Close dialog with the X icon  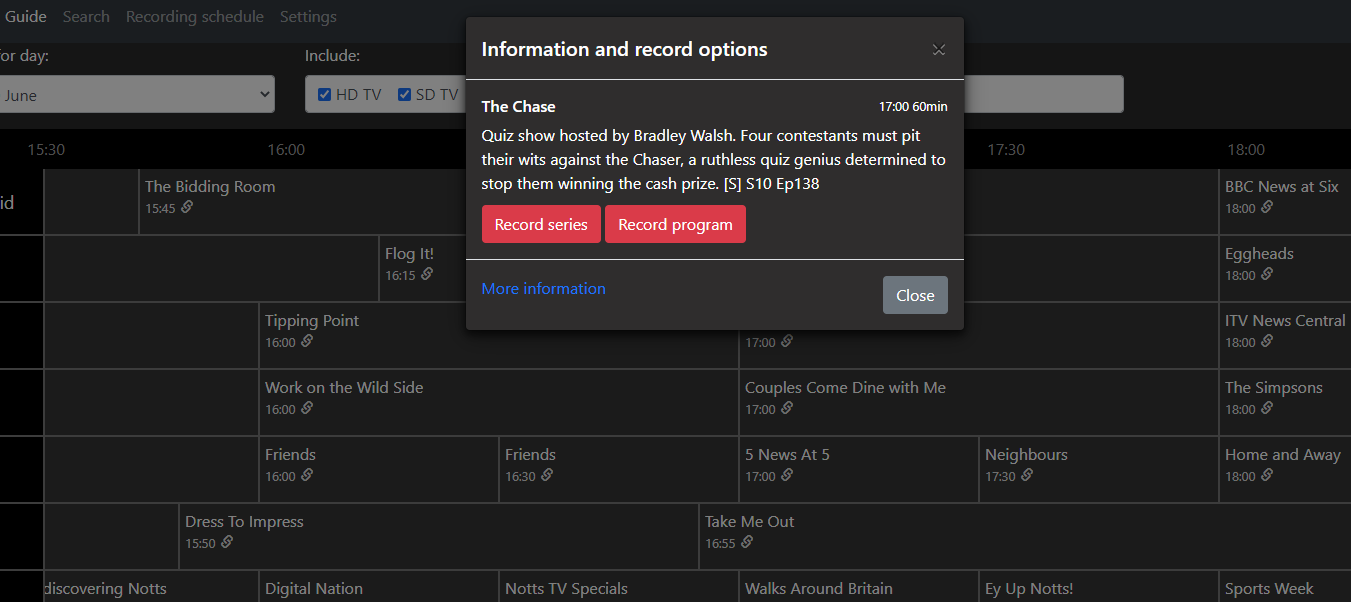click(938, 50)
